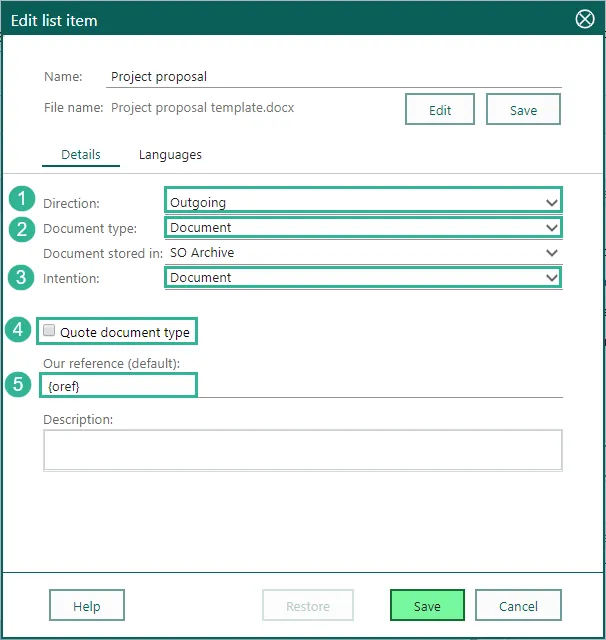This screenshot has height=640, width=606.
Task: Expand the Intention dropdown
Action: [x=363, y=277]
